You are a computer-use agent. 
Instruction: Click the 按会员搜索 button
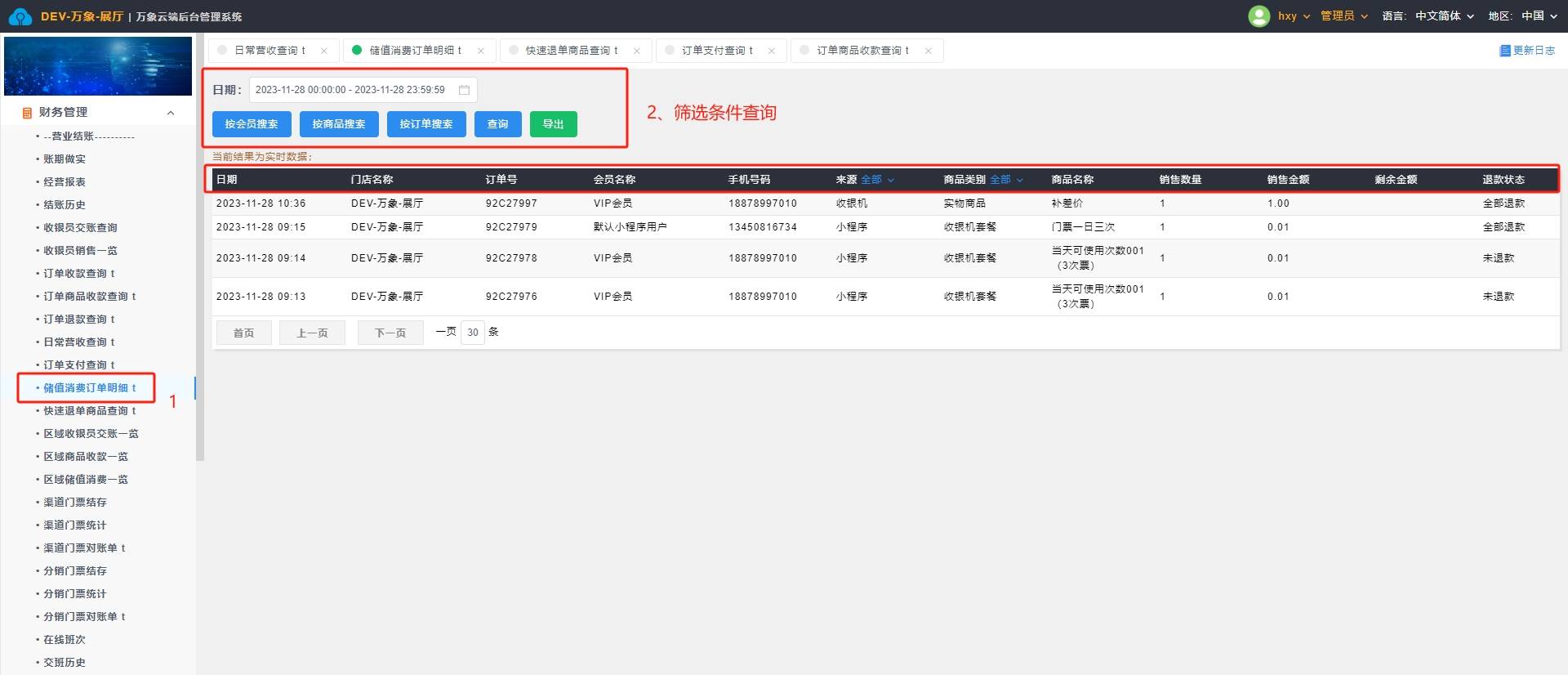point(252,124)
